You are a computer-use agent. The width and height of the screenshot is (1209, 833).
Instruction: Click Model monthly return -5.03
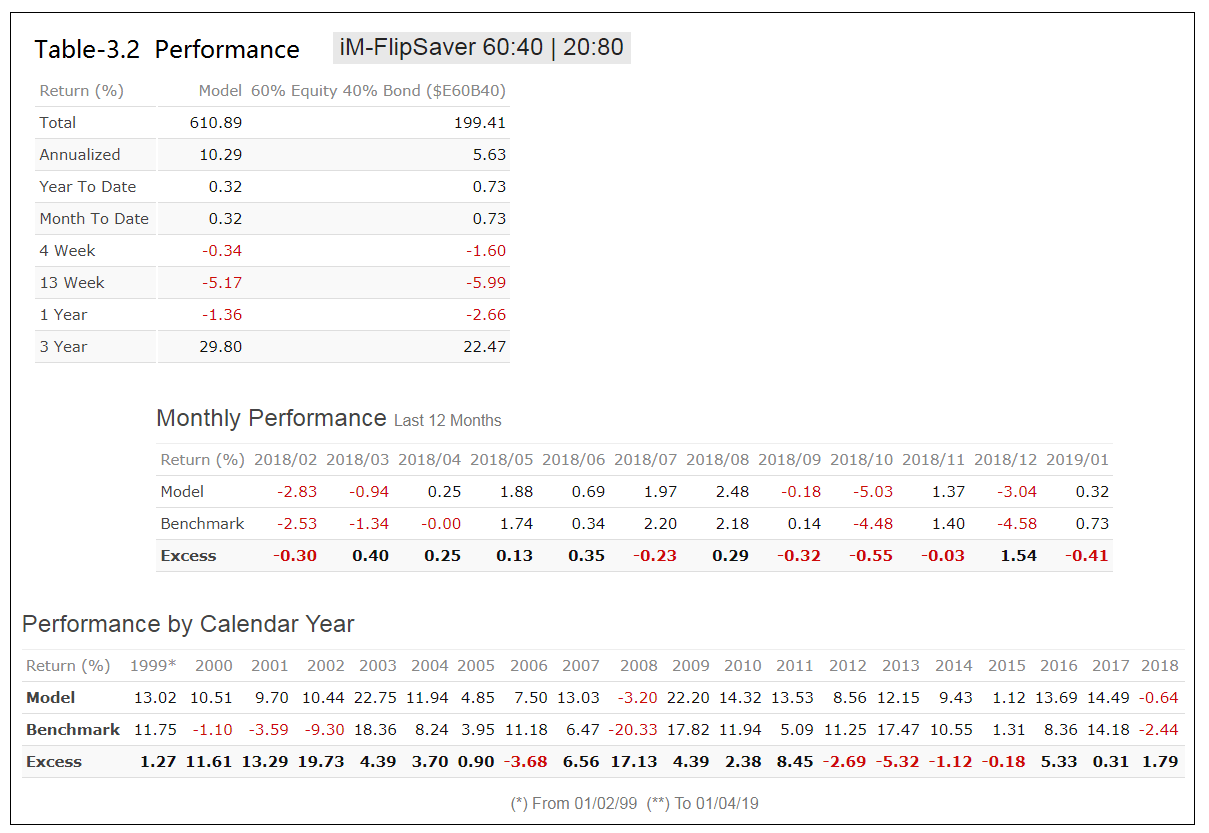point(871,492)
